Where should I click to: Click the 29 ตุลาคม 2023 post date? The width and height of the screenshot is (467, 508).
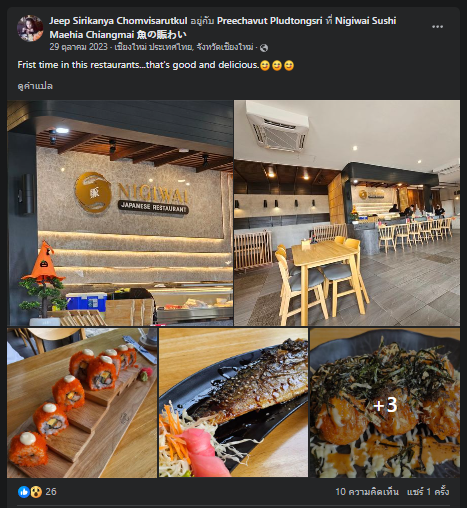79,47
